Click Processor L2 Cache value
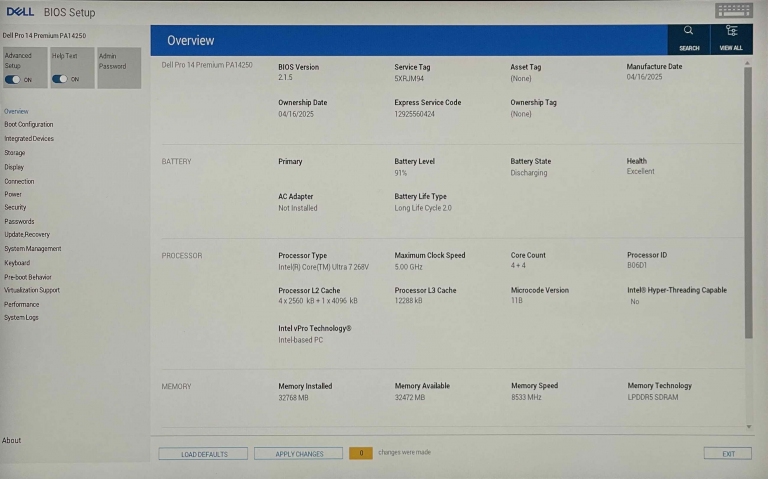Viewport: 768px width, 479px height. (x=318, y=301)
